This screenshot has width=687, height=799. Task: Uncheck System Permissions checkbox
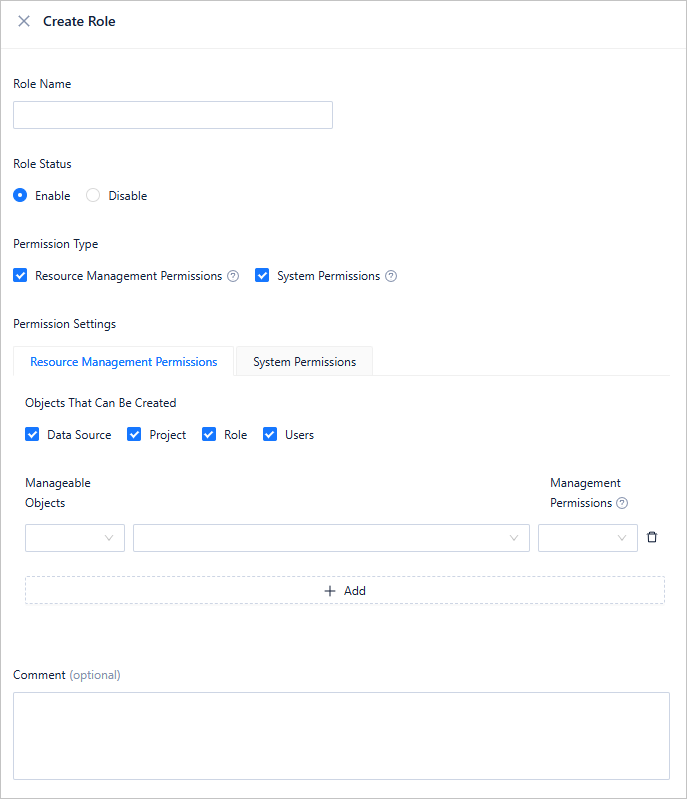coord(262,275)
